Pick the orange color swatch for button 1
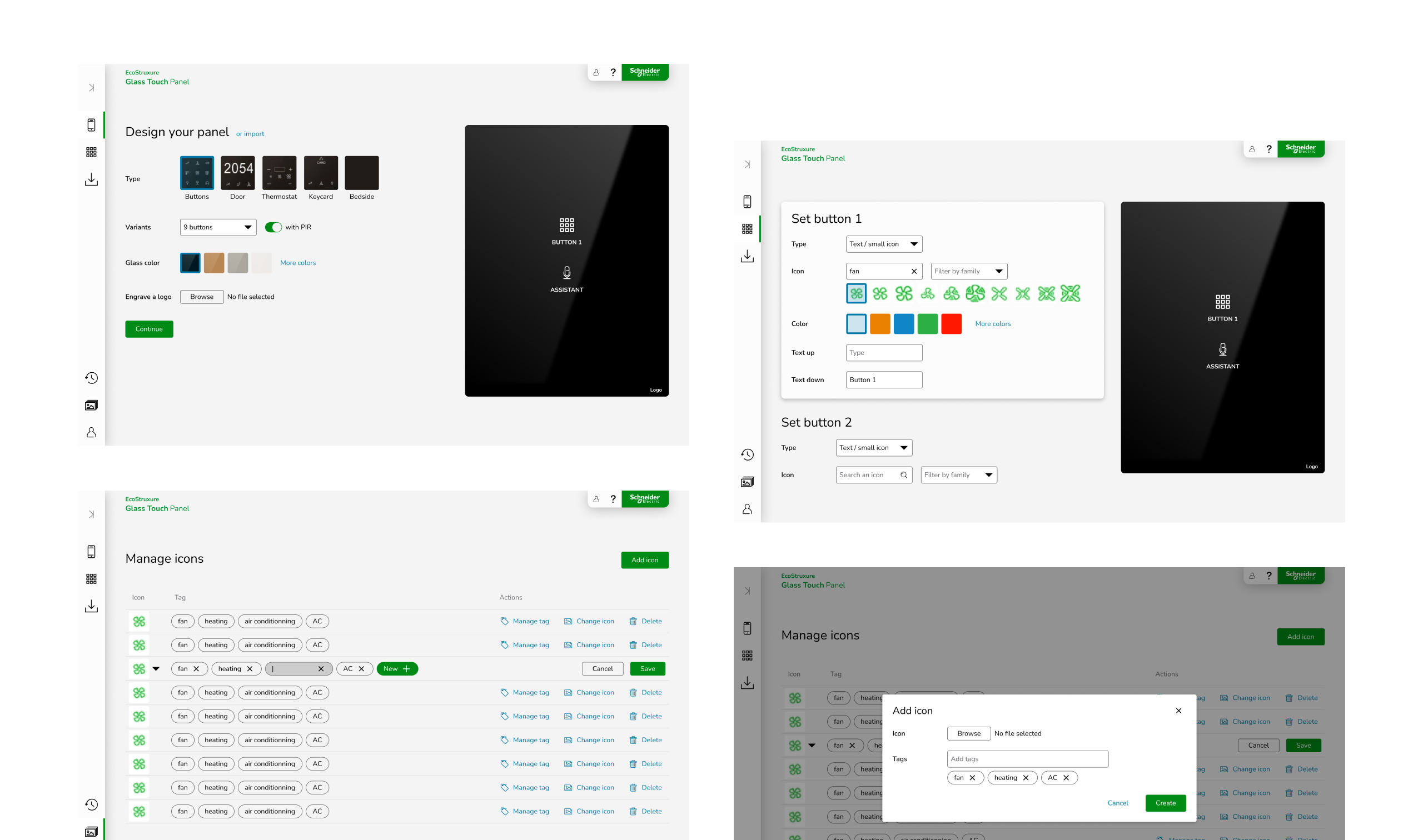The image size is (1423, 840). [x=880, y=324]
